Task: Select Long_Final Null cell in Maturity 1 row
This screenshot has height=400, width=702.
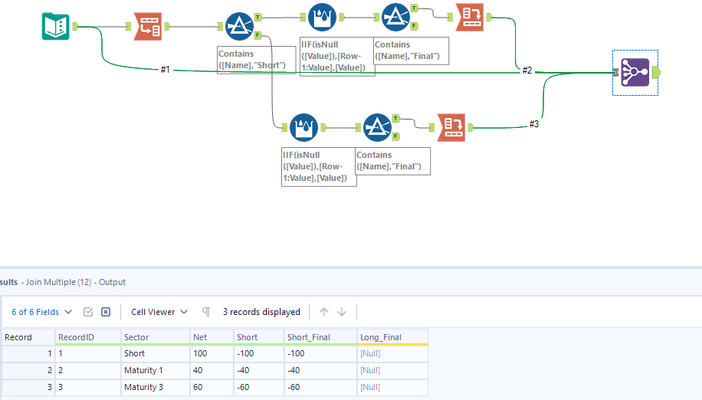Action: point(393,370)
